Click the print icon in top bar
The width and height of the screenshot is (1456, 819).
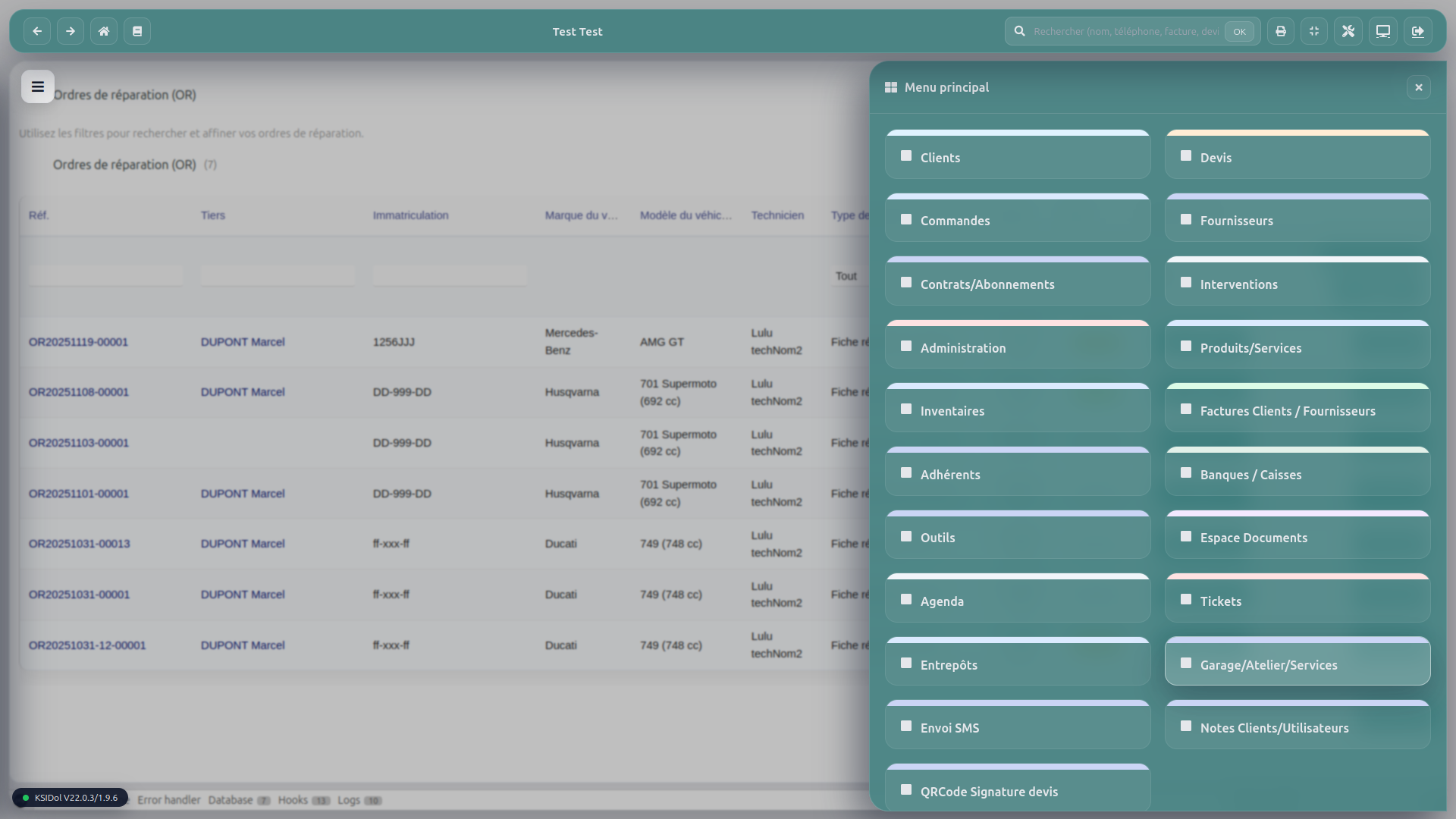coord(1281,31)
